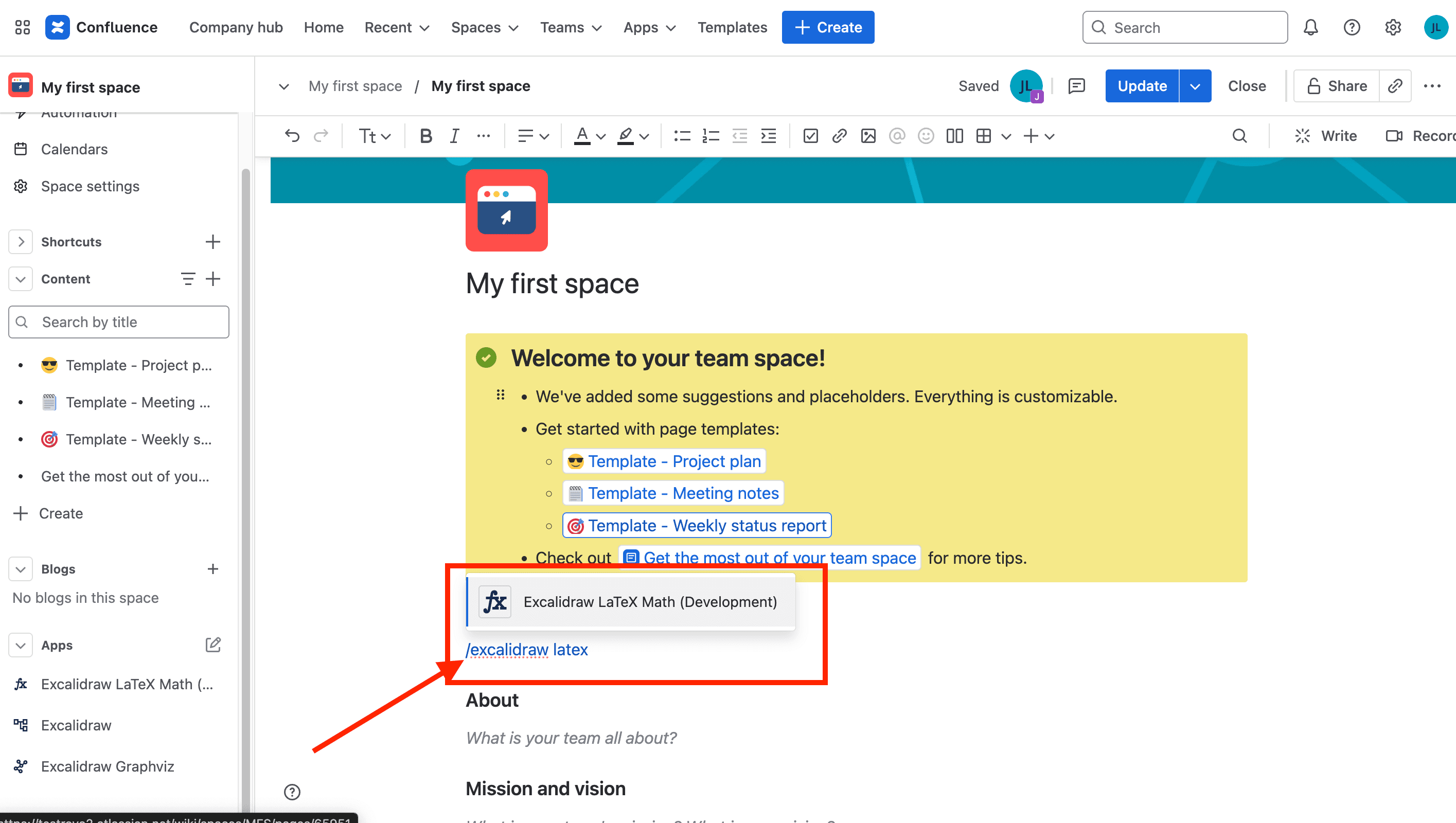The width and height of the screenshot is (1456, 823).
Task: Open editor help icon at bottom
Action: pos(292,792)
